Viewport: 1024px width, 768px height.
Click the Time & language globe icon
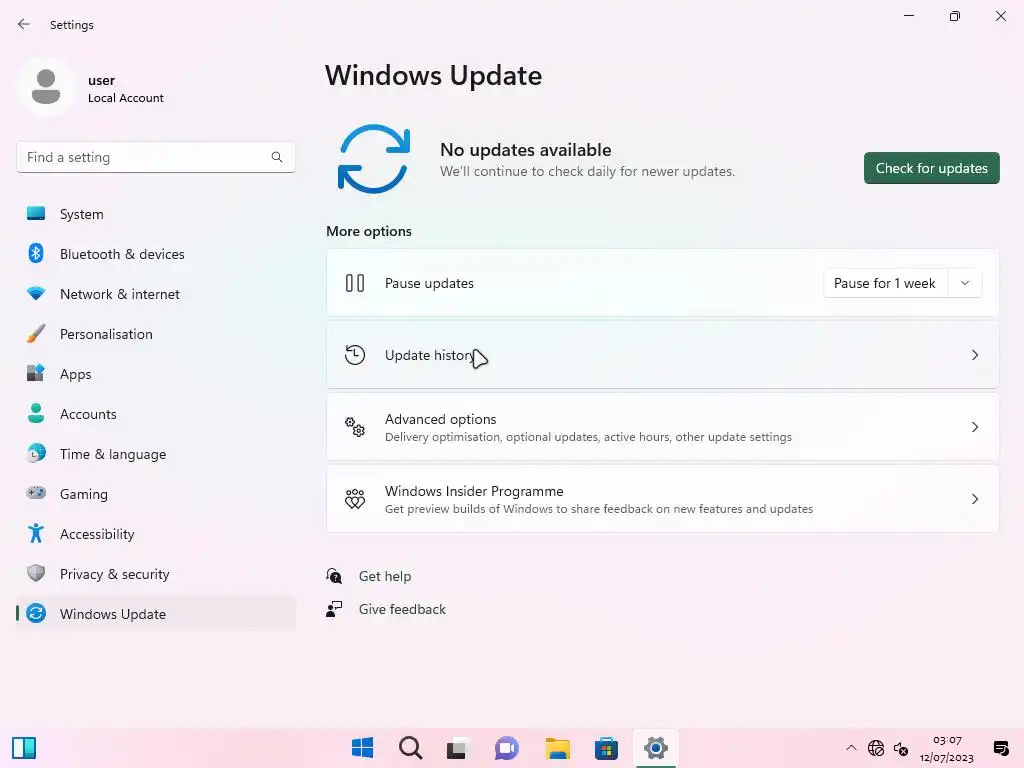36,453
